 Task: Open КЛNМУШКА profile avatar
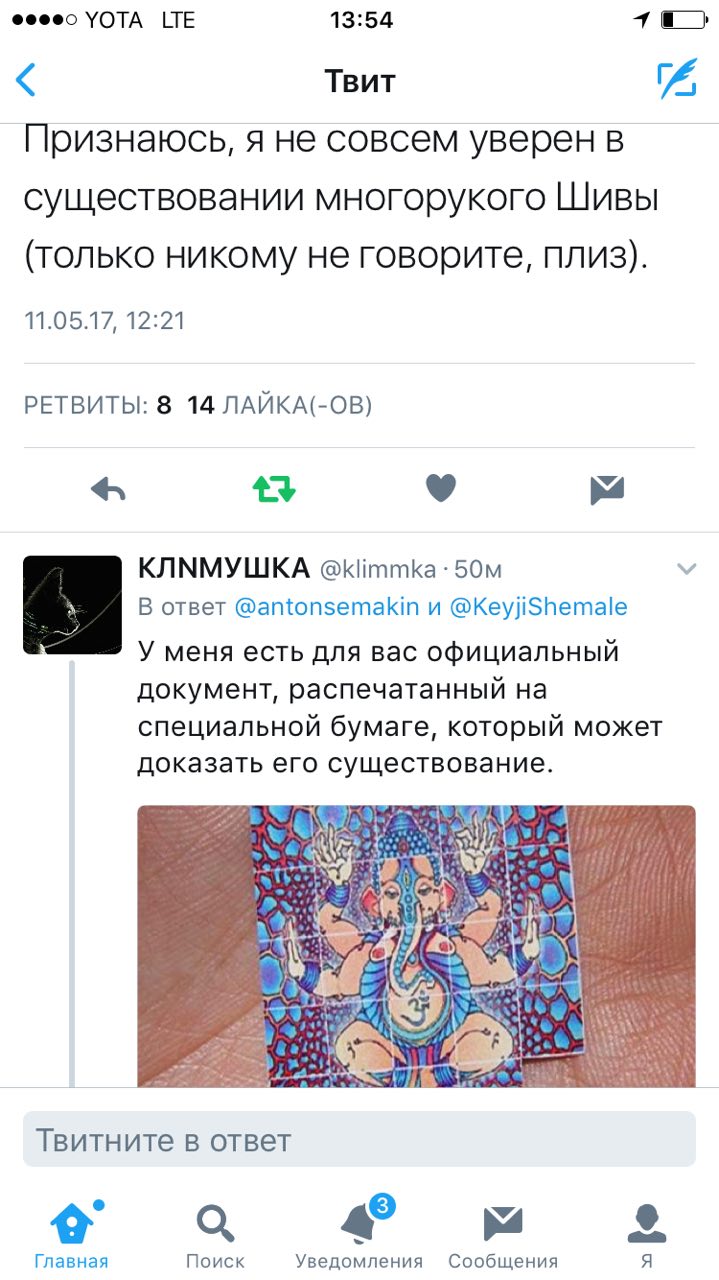click(x=72, y=605)
